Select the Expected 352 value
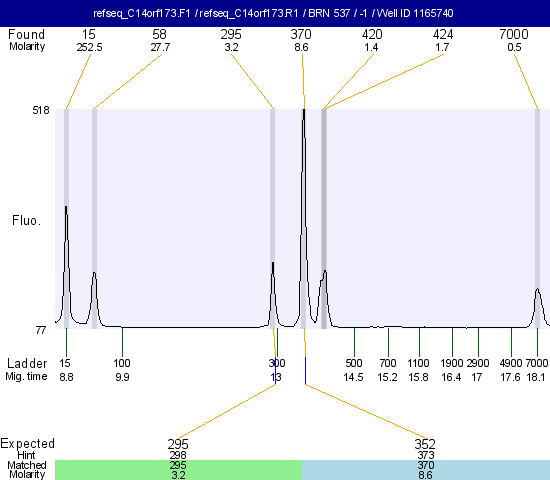 click(425, 444)
